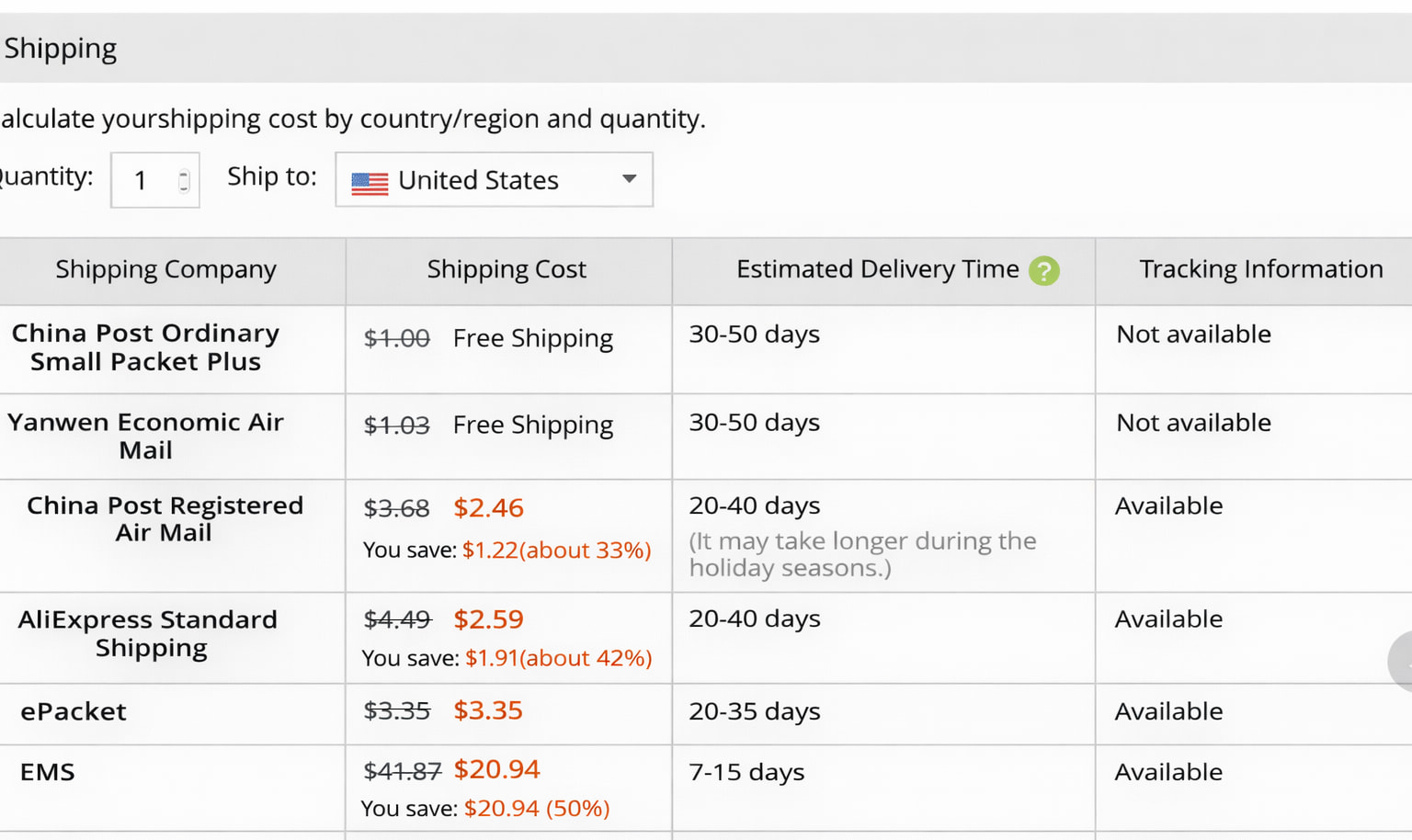
Task: Click the partially visible gray circle at right edge
Action: pos(1403,661)
